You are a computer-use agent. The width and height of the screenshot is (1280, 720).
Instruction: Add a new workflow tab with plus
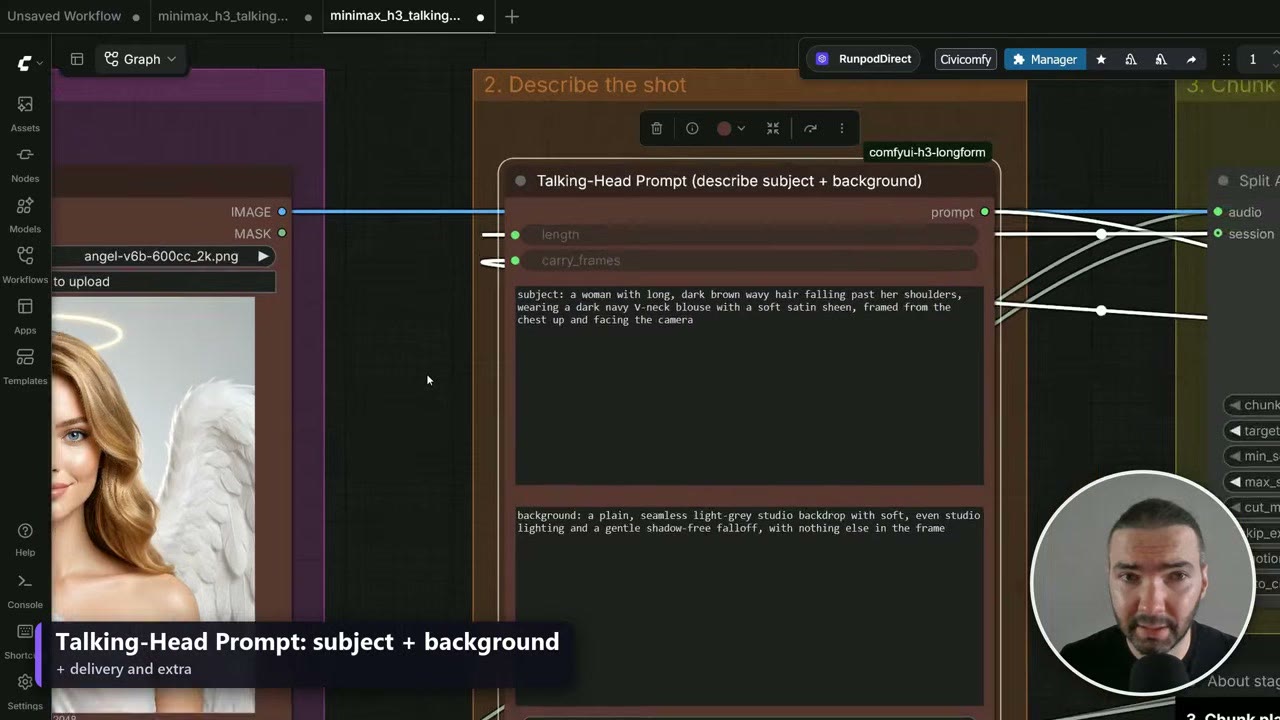(x=512, y=16)
